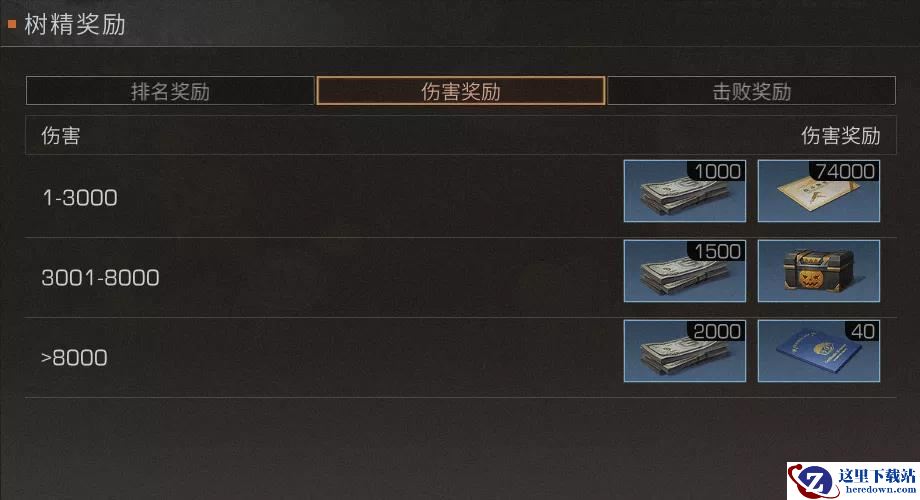Click the 74000 certificate reward icon

pos(818,191)
